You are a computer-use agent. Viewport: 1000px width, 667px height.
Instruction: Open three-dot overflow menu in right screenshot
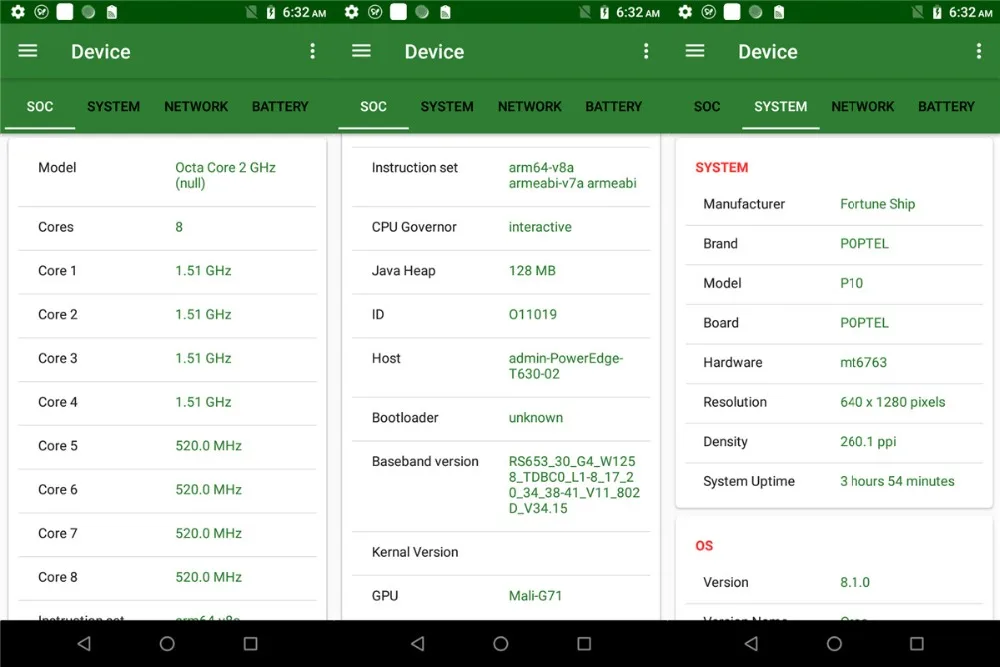(979, 51)
